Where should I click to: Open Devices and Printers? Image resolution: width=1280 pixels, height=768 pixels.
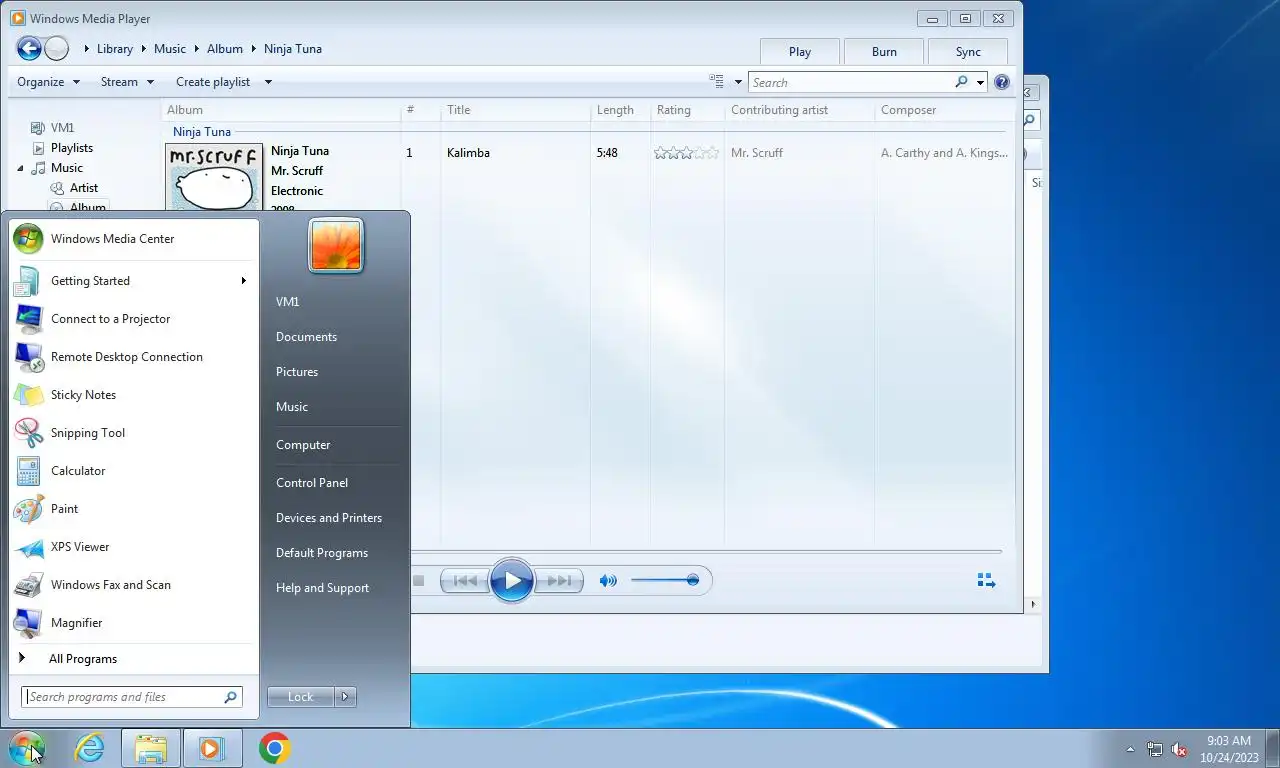click(329, 518)
